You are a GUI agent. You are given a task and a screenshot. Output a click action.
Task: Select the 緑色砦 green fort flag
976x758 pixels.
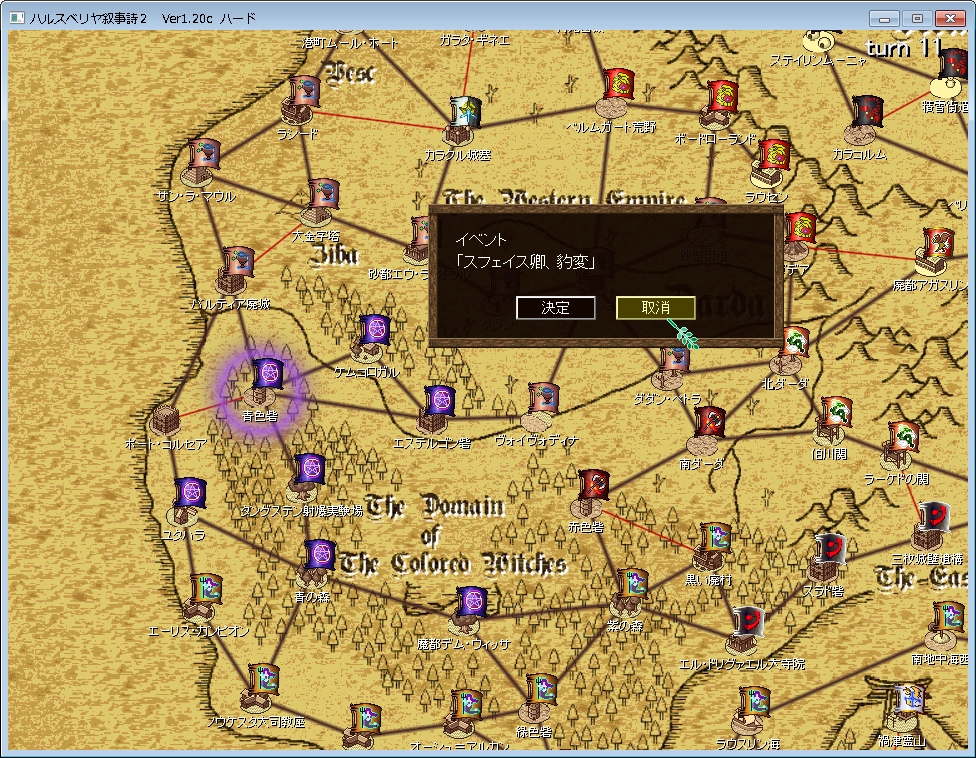pyautogui.click(x=541, y=691)
